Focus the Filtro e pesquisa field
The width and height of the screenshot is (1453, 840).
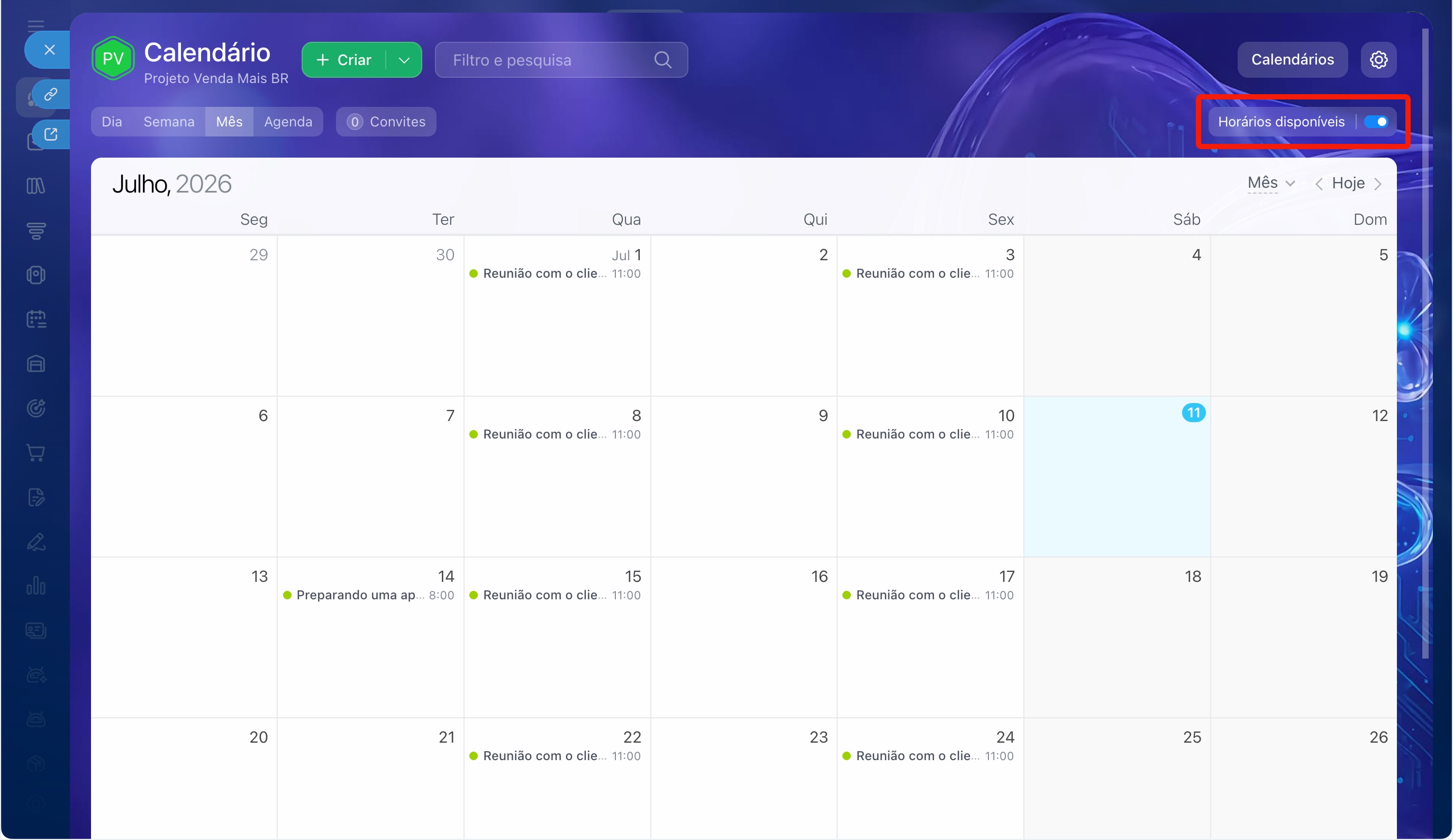tap(561, 59)
